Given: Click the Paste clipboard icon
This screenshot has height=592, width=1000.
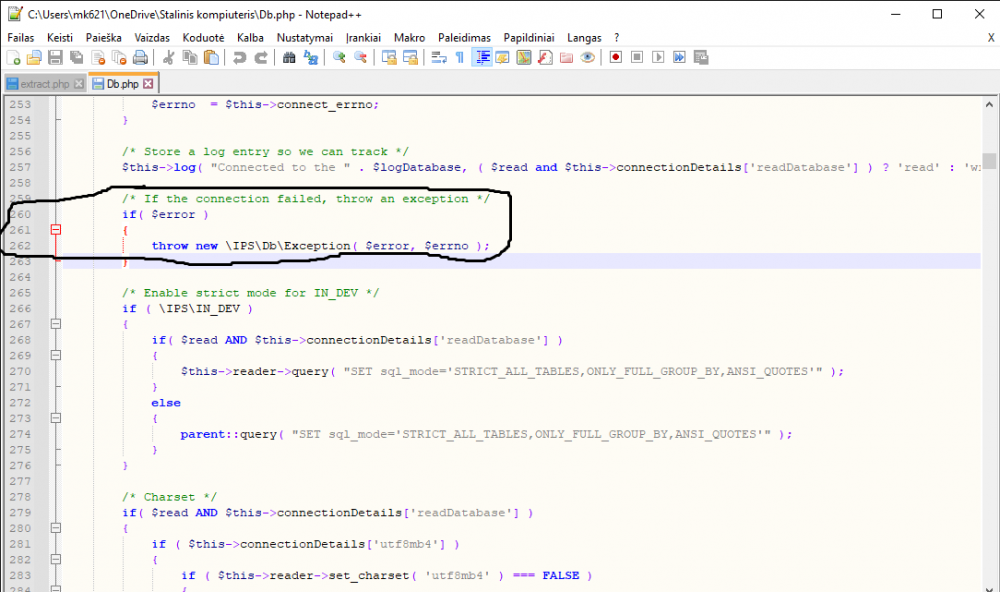Looking at the screenshot, I should pyautogui.click(x=211, y=58).
